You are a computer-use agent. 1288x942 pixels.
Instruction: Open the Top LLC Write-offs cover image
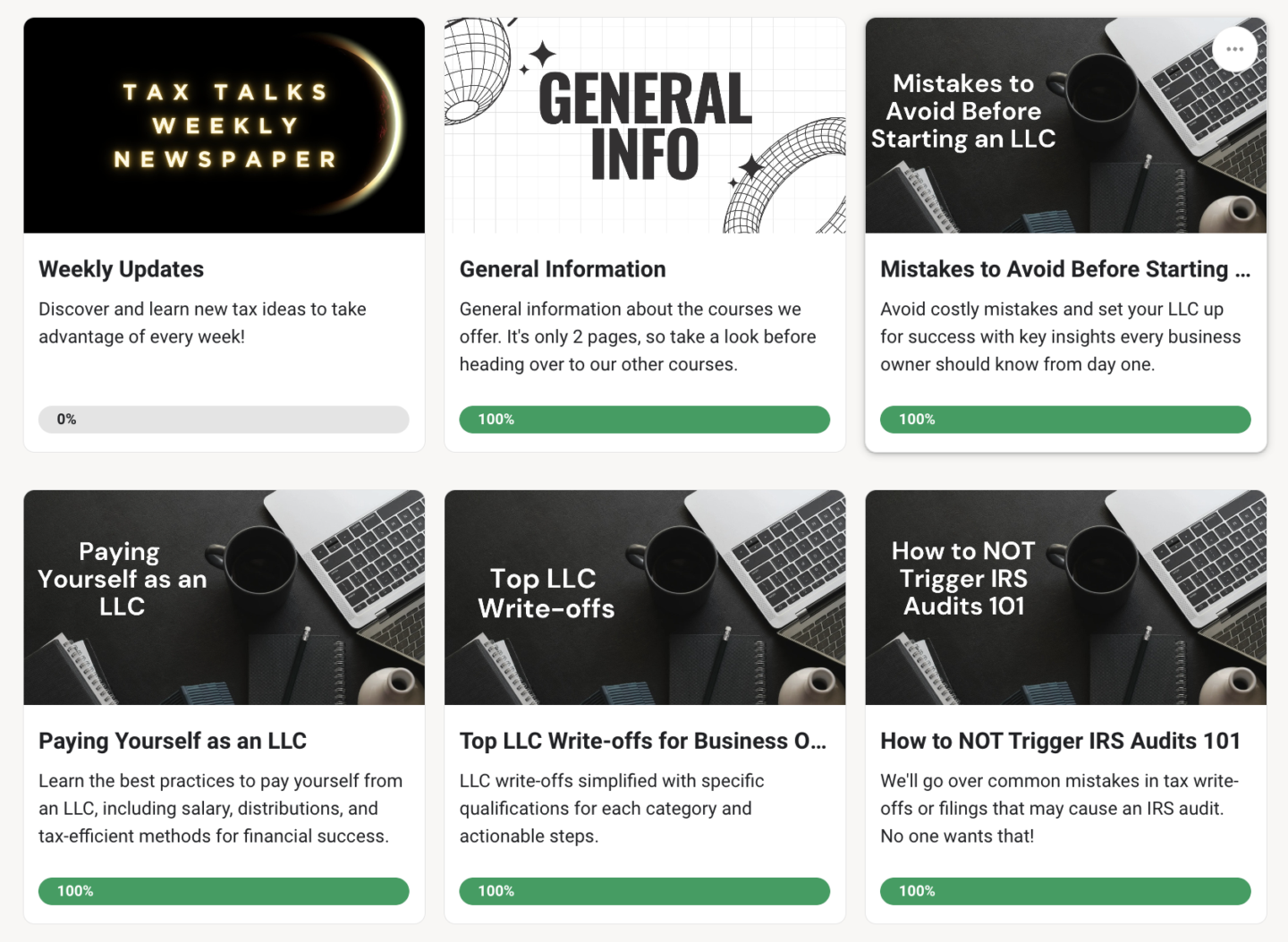click(645, 598)
